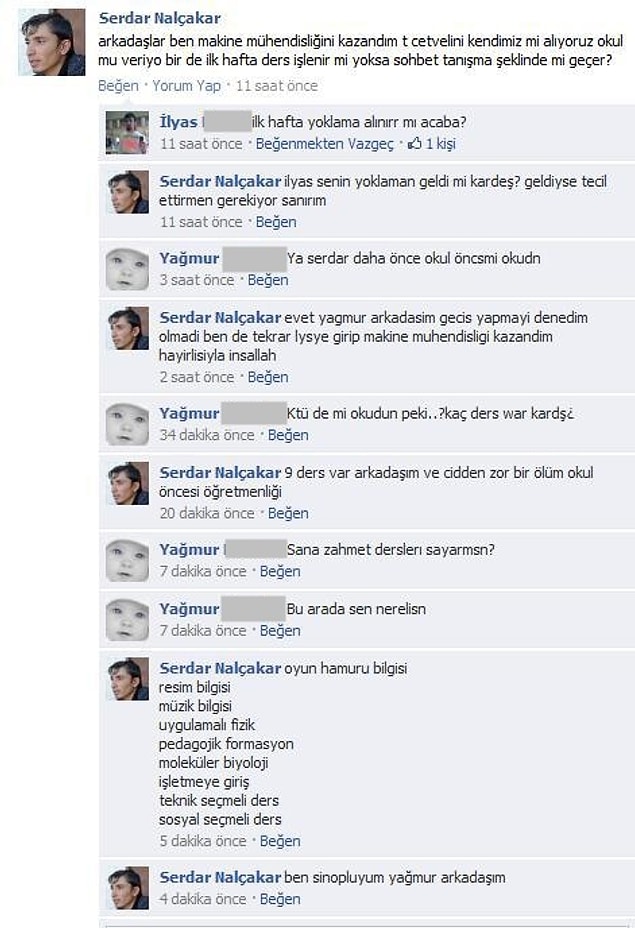635x928 pixels.
Task: Like Yağmur's comment asking about okul öncesi
Action: [x=268, y=280]
